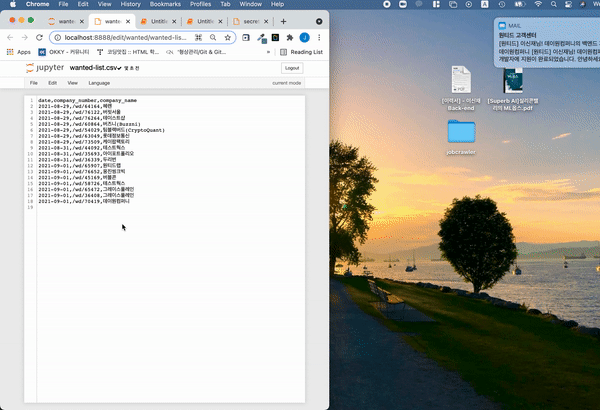Open the Apple menu

(x=13, y=4)
